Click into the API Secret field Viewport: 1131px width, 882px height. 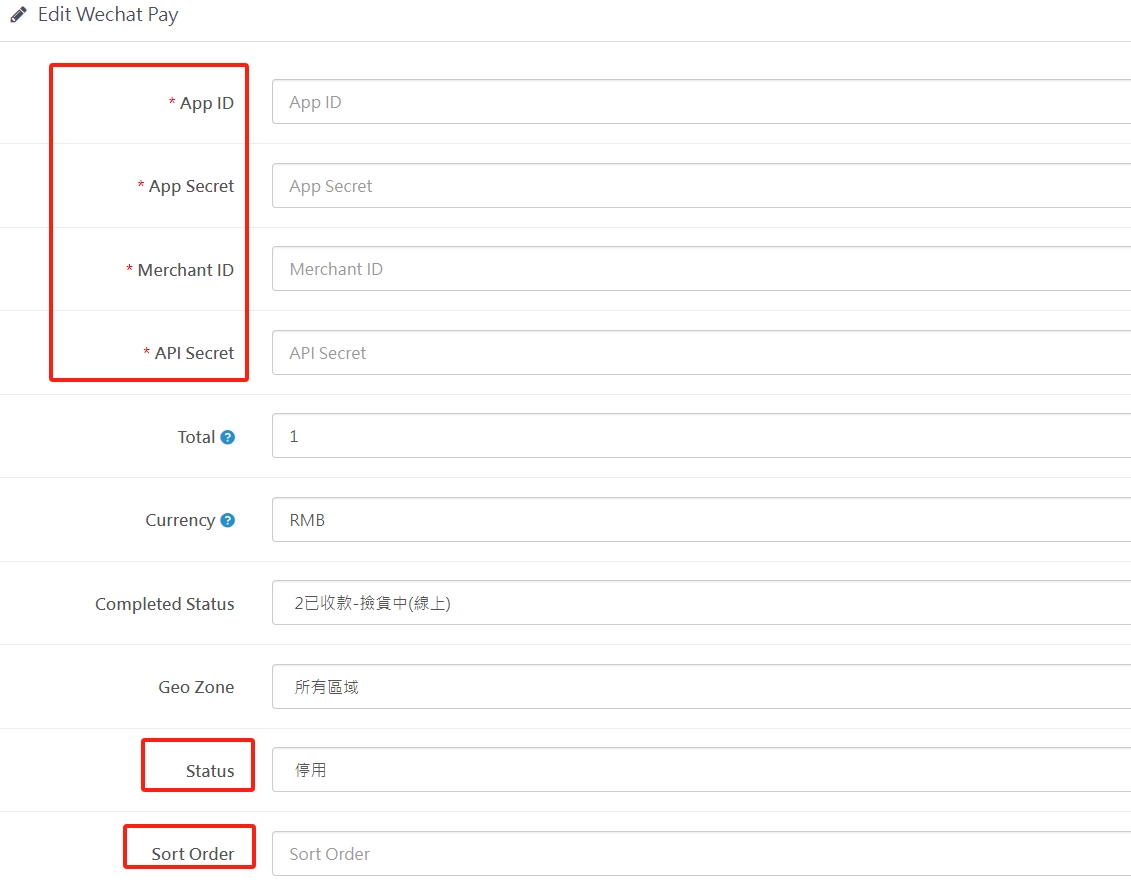pos(701,353)
